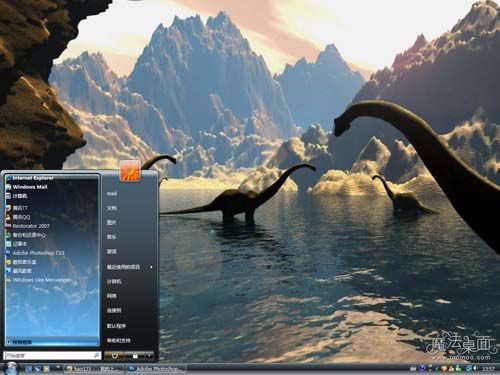Expand shutdown options arrow beside the lock button
The image size is (500, 375).
click(149, 356)
